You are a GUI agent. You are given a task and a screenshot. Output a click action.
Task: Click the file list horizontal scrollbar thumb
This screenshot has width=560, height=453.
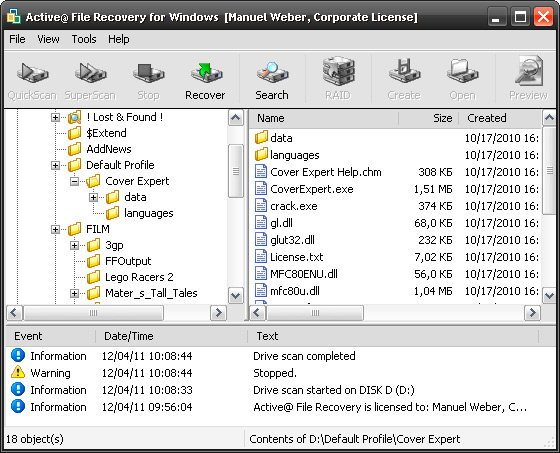click(x=315, y=313)
